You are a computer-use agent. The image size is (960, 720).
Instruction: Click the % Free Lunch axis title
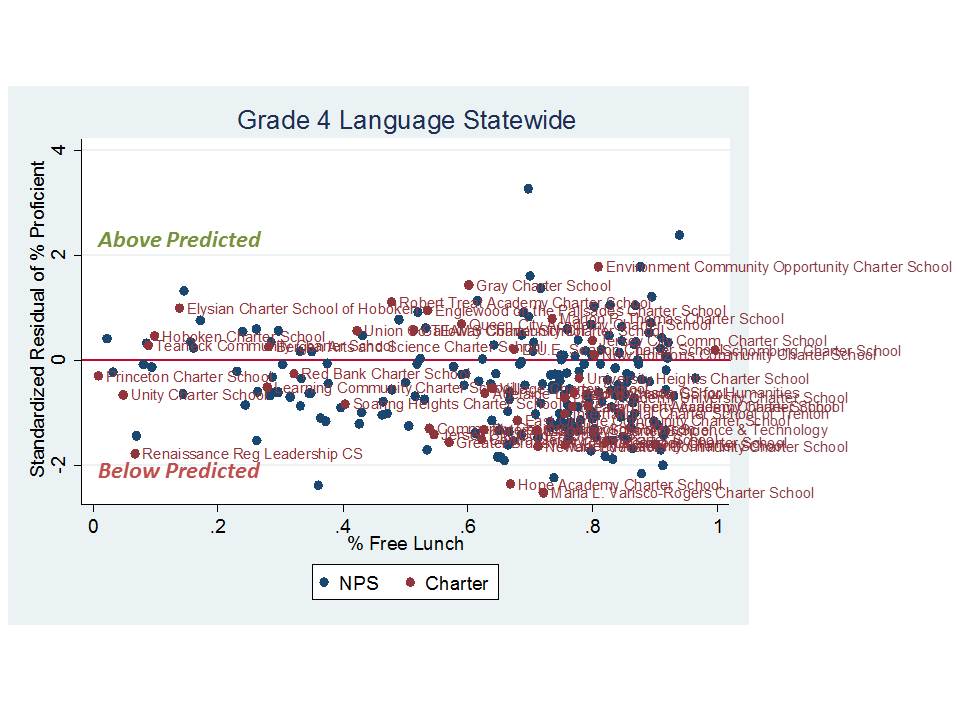[406, 543]
